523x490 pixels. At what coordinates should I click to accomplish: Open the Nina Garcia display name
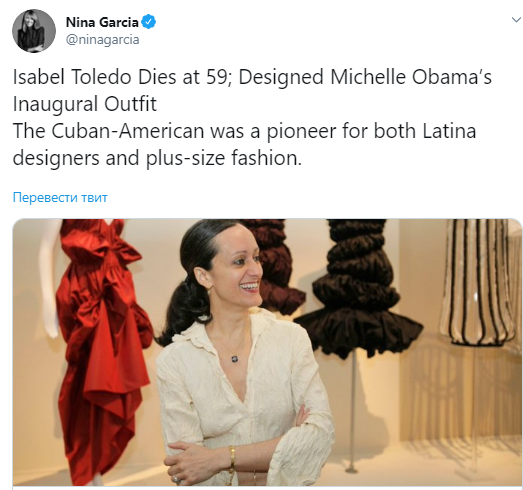click(x=102, y=22)
